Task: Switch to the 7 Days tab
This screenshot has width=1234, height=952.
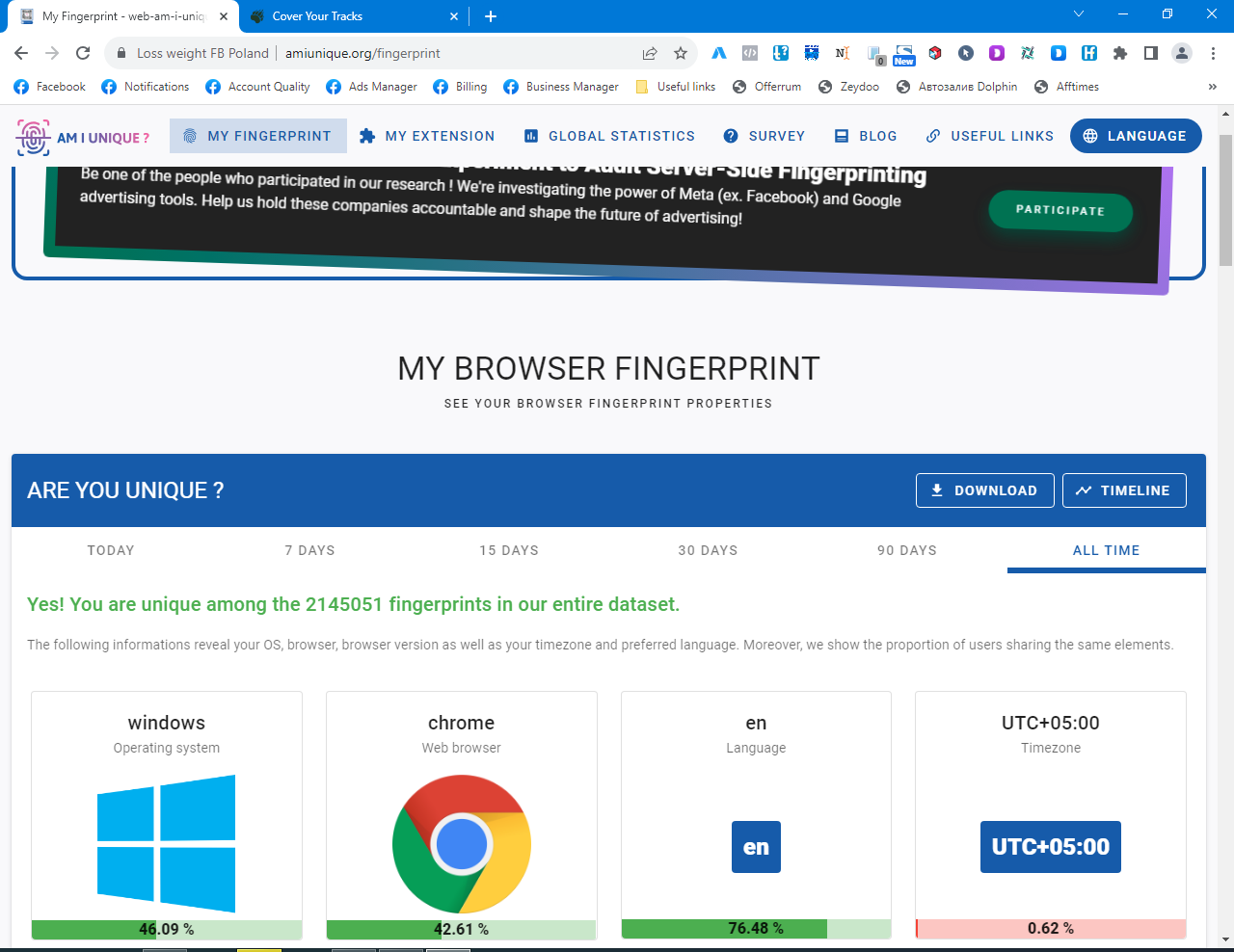Action: click(309, 550)
